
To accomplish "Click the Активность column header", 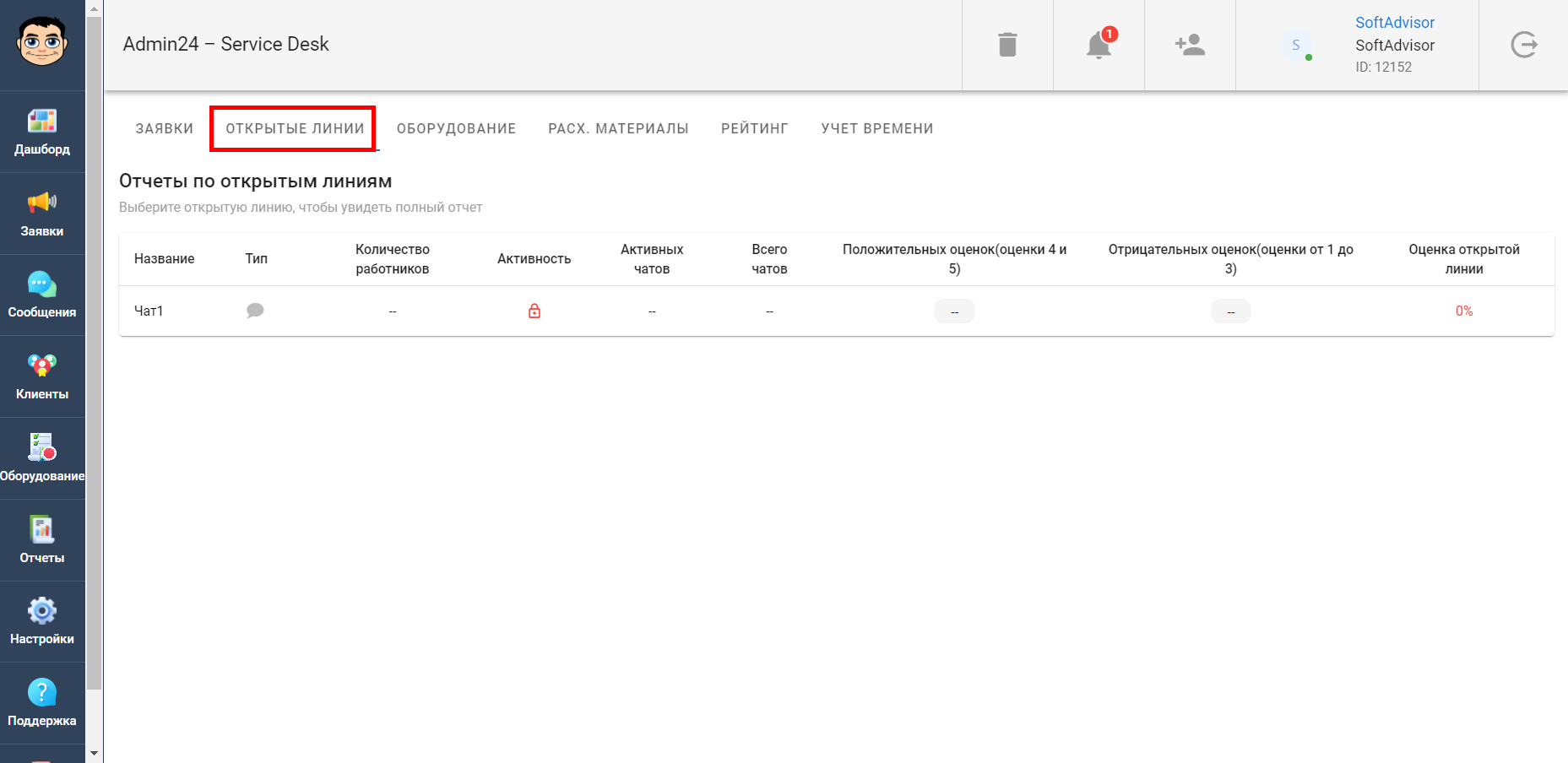I will [534, 259].
